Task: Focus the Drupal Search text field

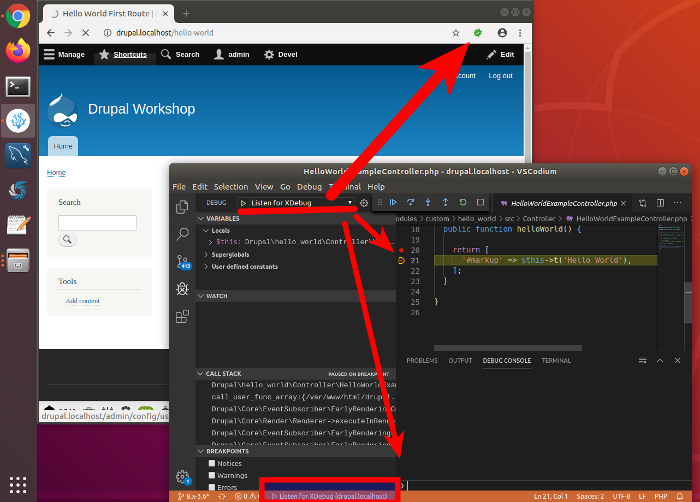Action: pyautogui.click(x=97, y=223)
